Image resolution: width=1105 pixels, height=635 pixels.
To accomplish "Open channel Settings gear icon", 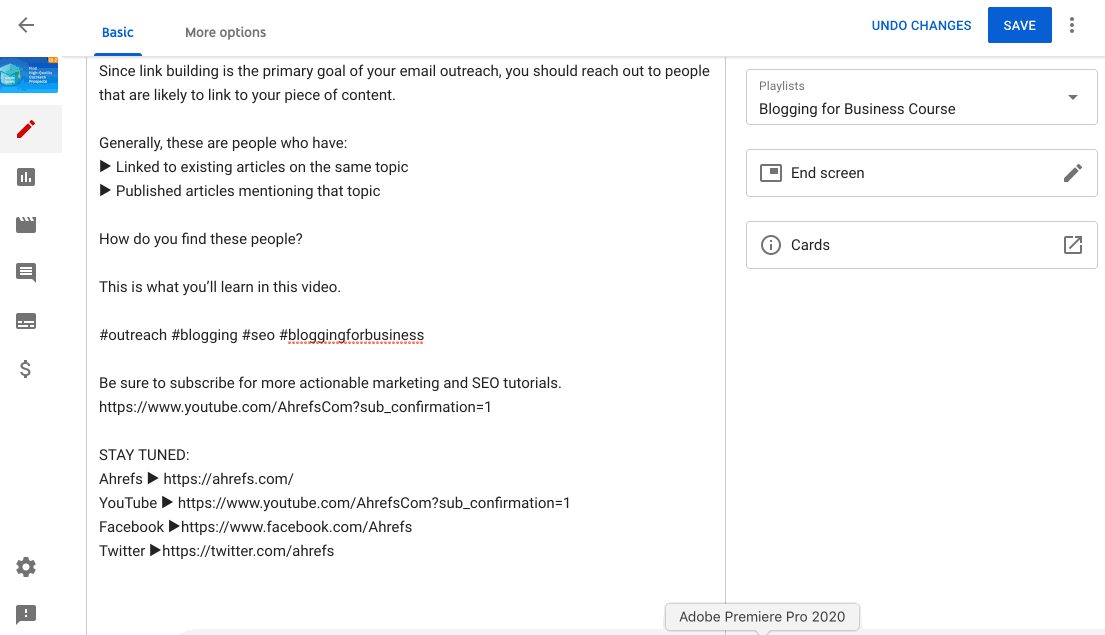I will [x=25, y=566].
